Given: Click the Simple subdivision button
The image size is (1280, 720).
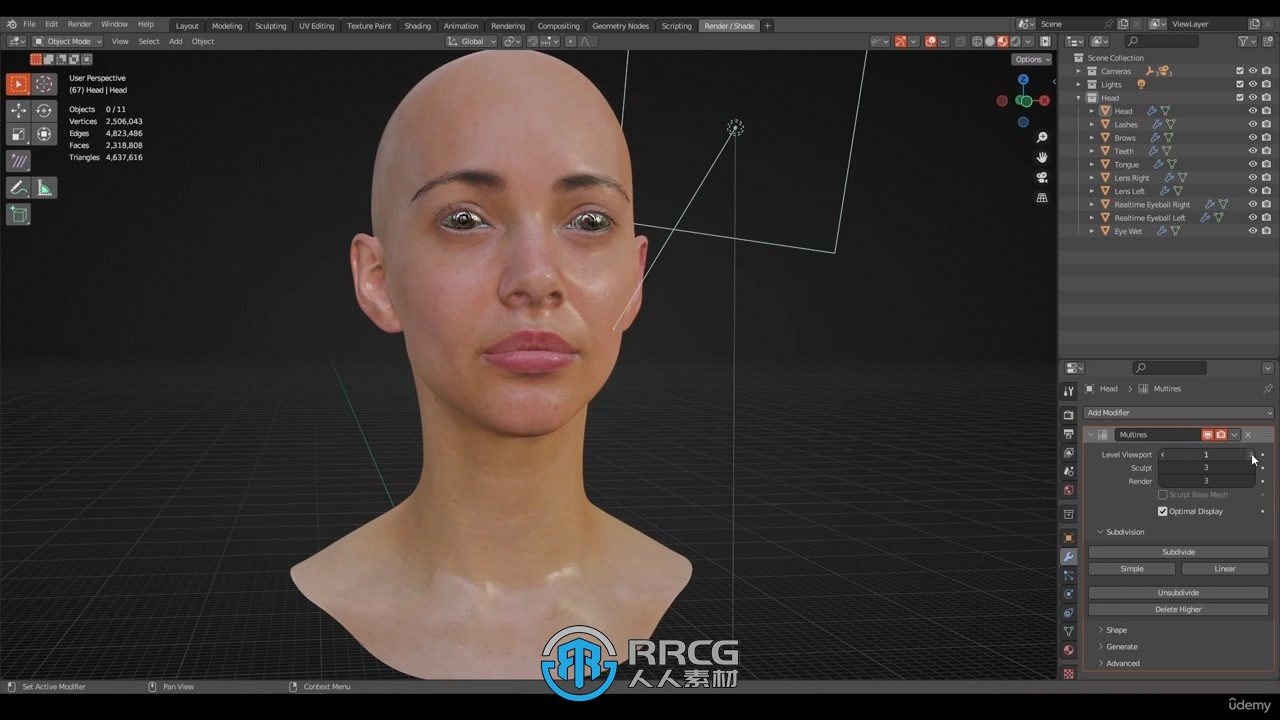Looking at the screenshot, I should [1132, 569].
